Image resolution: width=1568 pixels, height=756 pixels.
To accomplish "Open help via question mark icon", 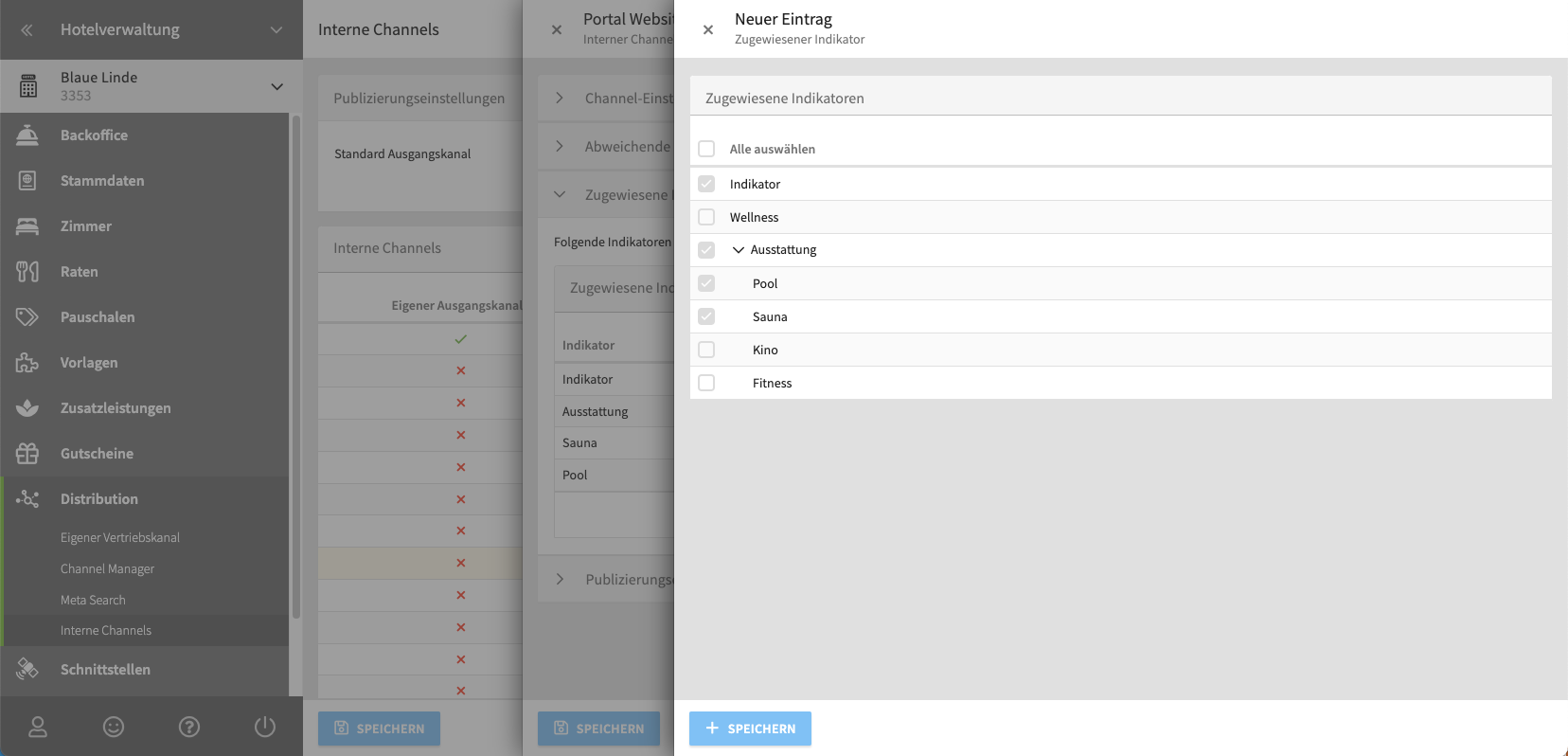I will (189, 727).
